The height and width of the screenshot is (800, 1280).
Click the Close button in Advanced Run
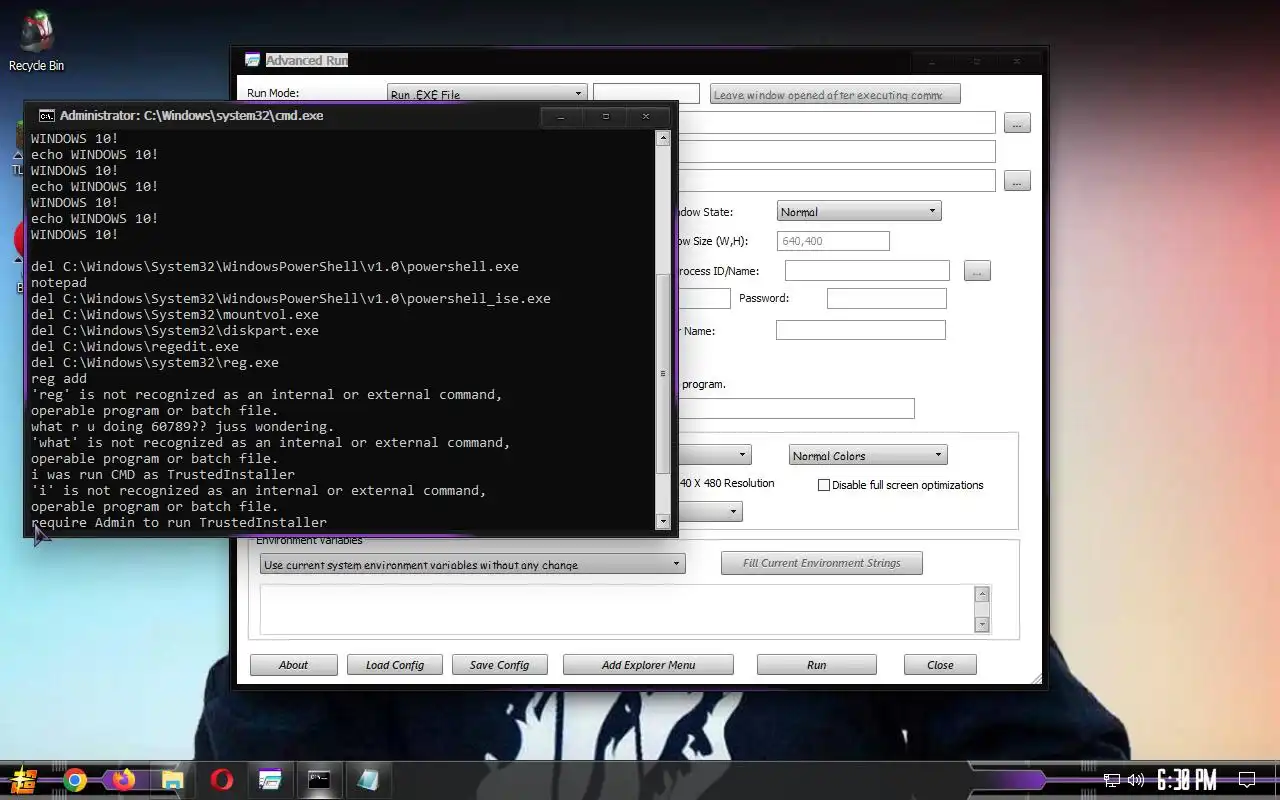[940, 665]
